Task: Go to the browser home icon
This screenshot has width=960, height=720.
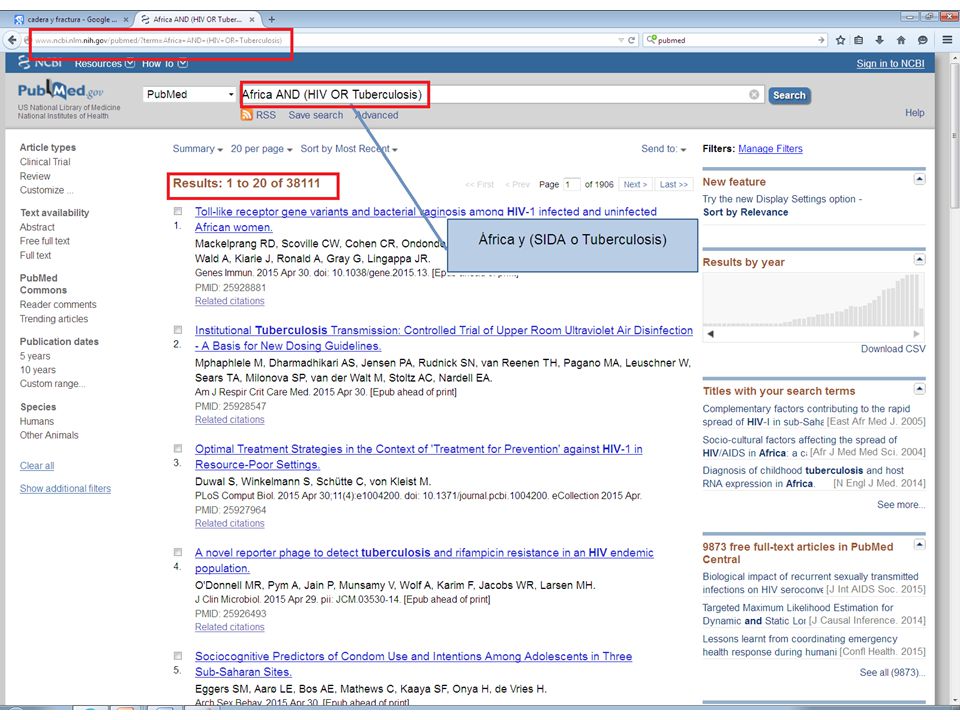Action: point(901,40)
